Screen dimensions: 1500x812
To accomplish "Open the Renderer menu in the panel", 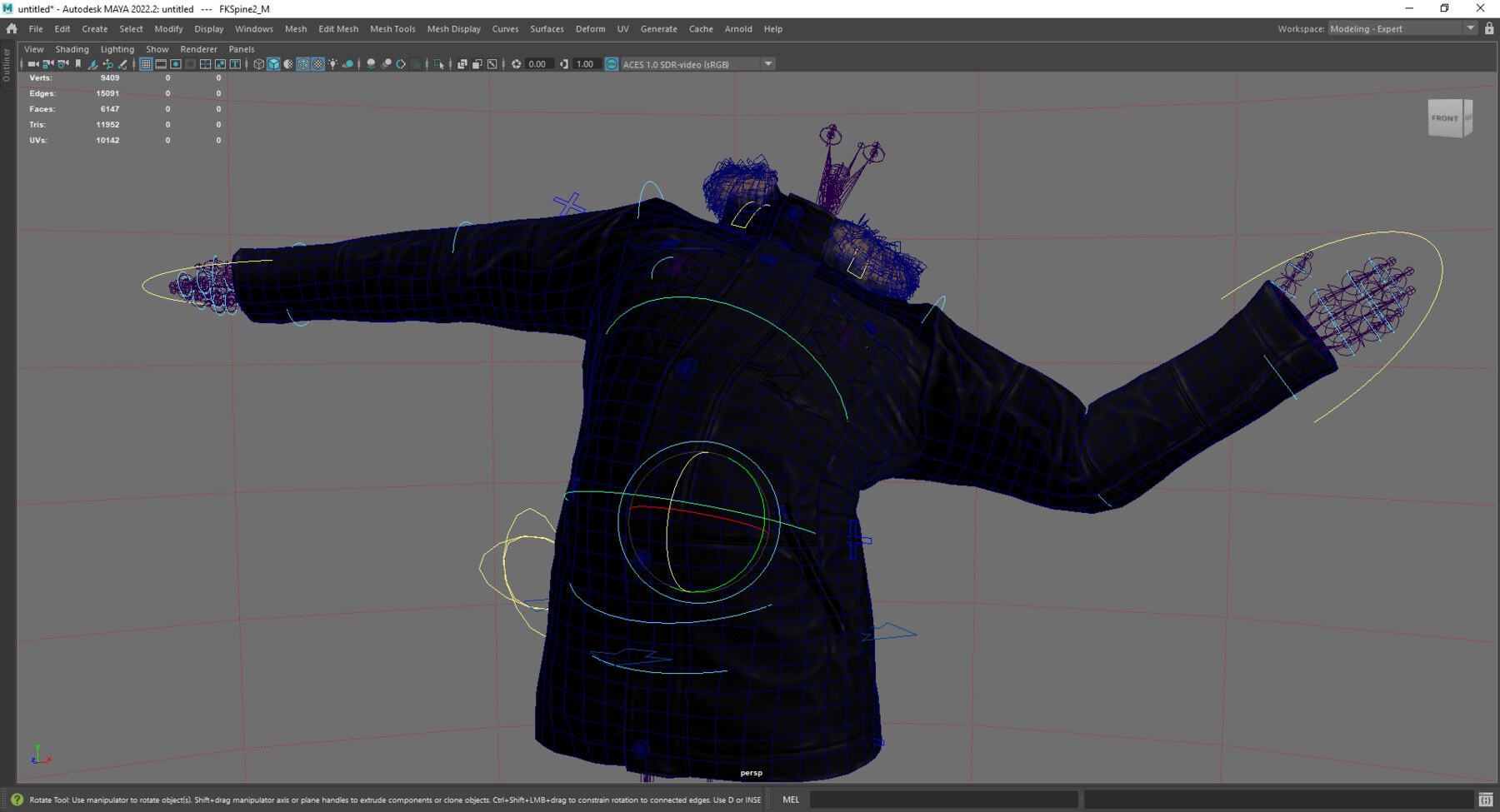I will [198, 49].
